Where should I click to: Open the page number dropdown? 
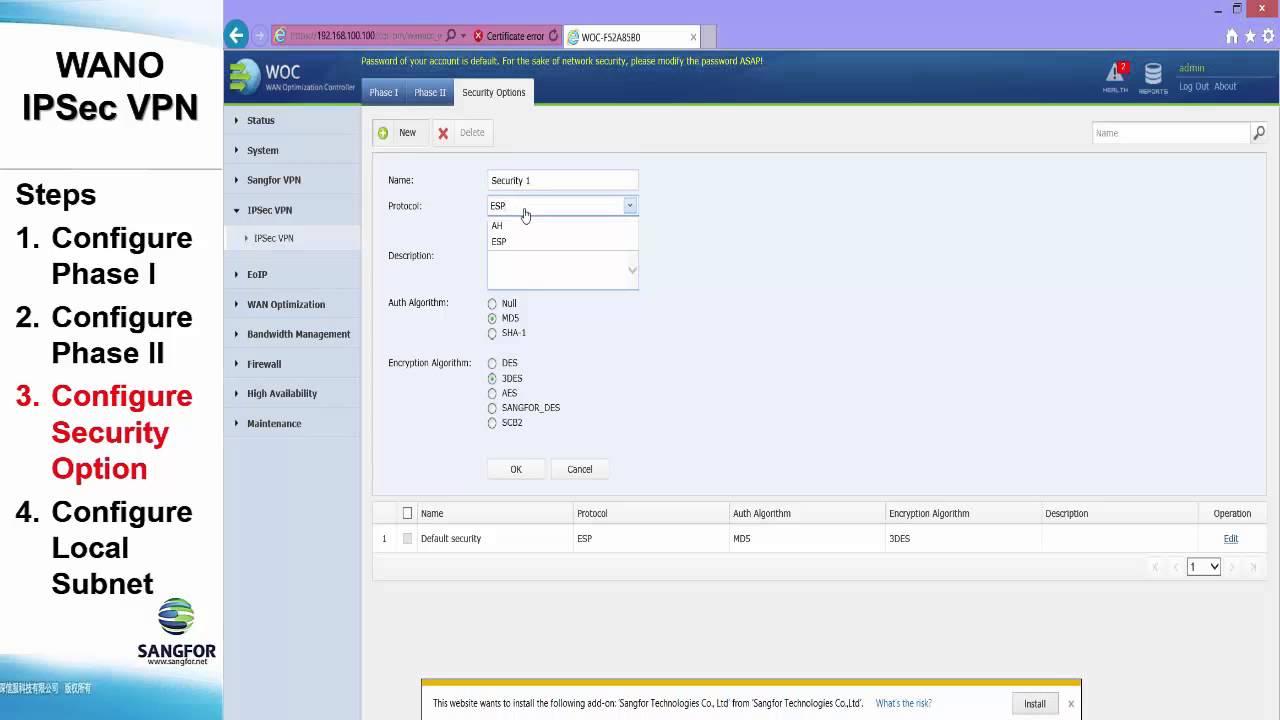pos(1204,567)
